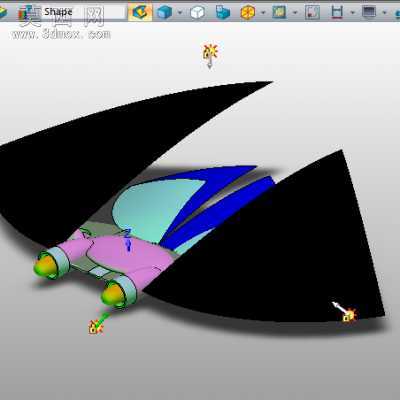
Task: Click the green and yellow square icon
Action: 279,13
